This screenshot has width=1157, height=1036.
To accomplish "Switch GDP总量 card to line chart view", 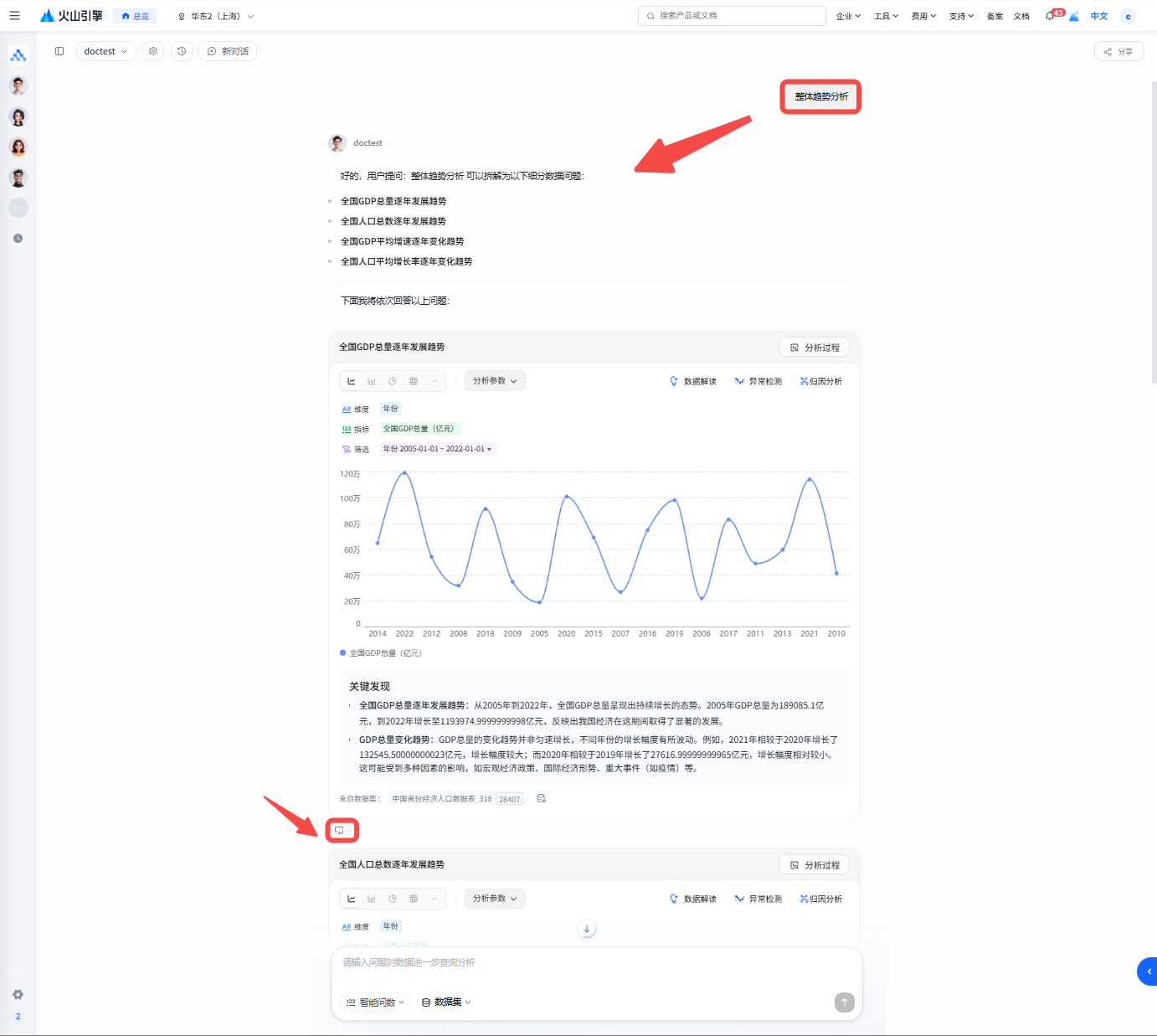I will (x=352, y=381).
